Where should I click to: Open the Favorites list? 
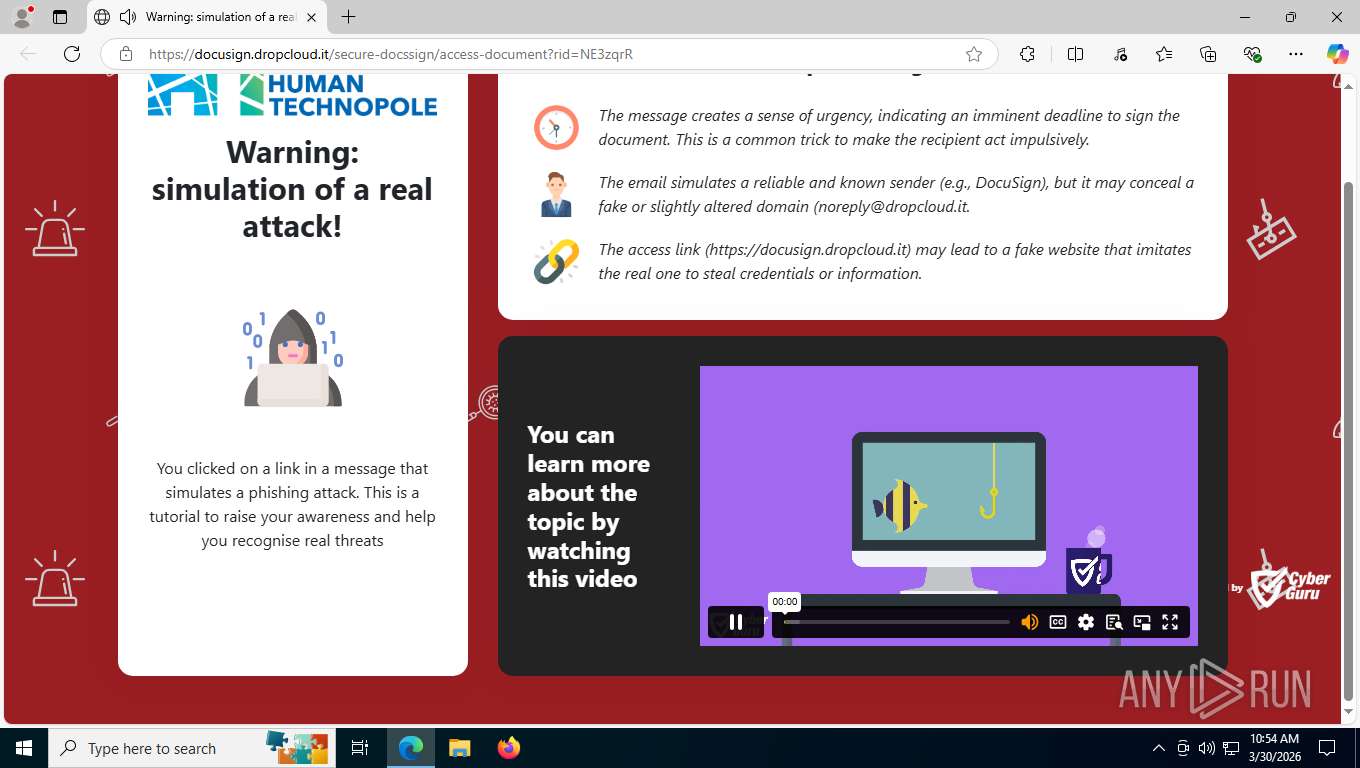pyautogui.click(x=1164, y=54)
